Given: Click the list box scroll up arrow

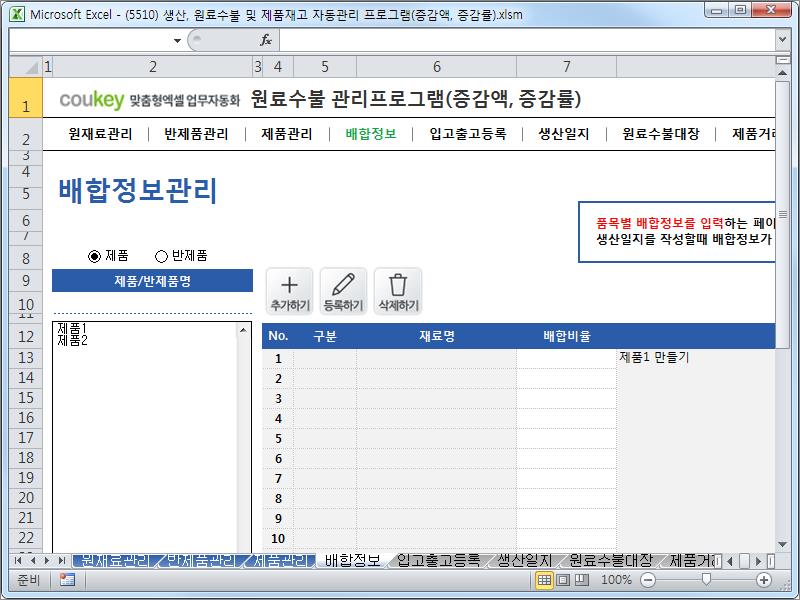Looking at the screenshot, I should coord(243,330).
